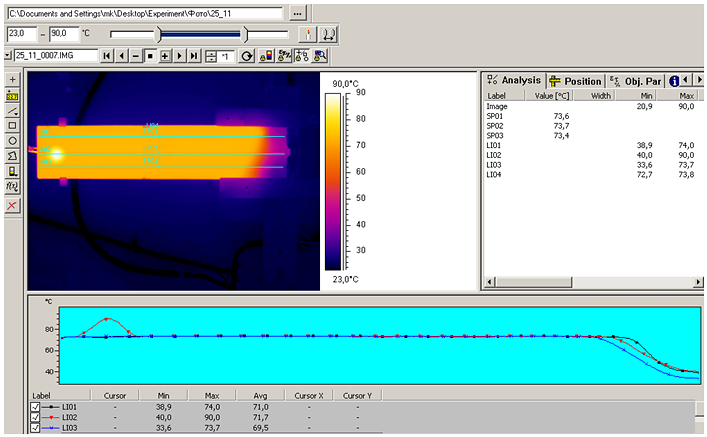The image size is (707, 437).
Task: Toggle the LI01 line checkbox
Action: click(x=37, y=407)
